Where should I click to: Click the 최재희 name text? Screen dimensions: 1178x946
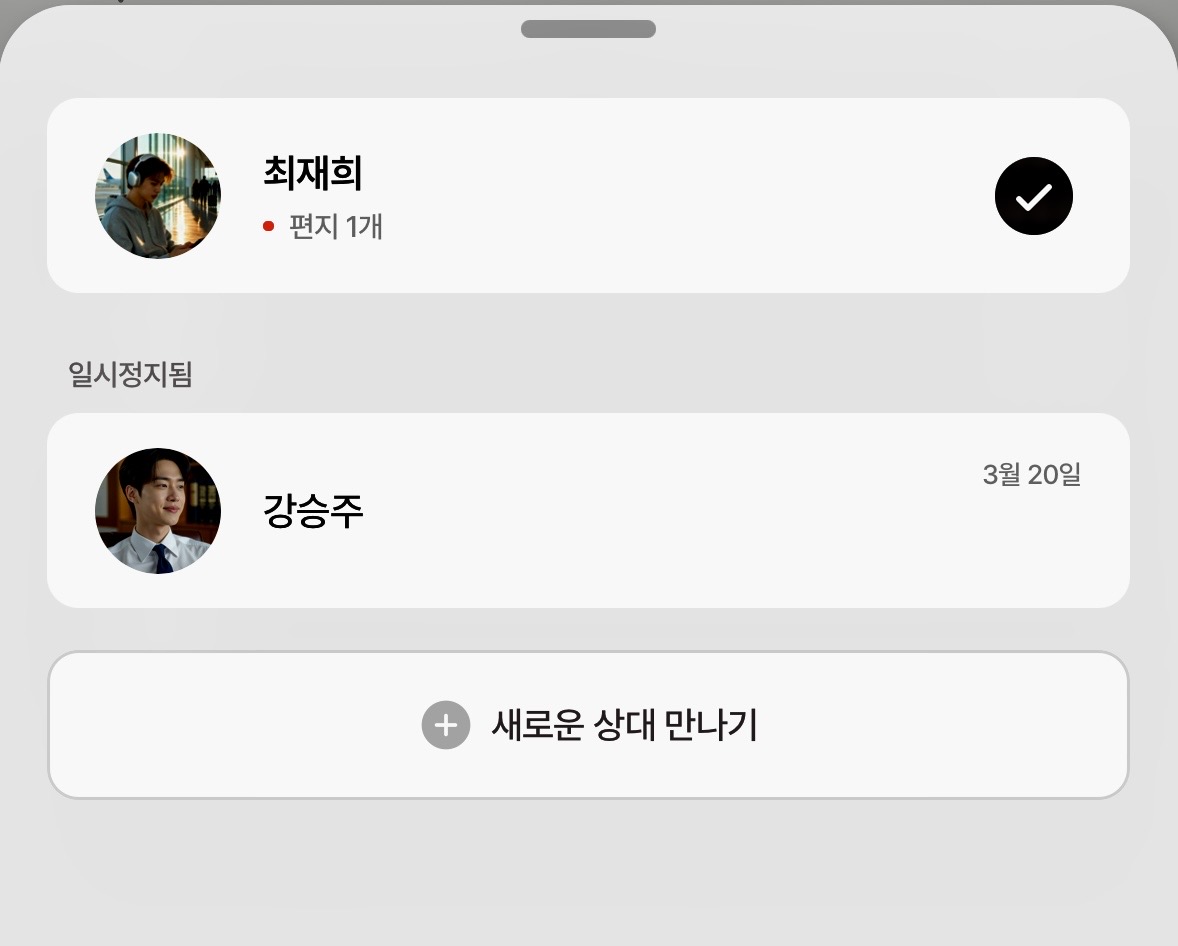tap(312, 173)
